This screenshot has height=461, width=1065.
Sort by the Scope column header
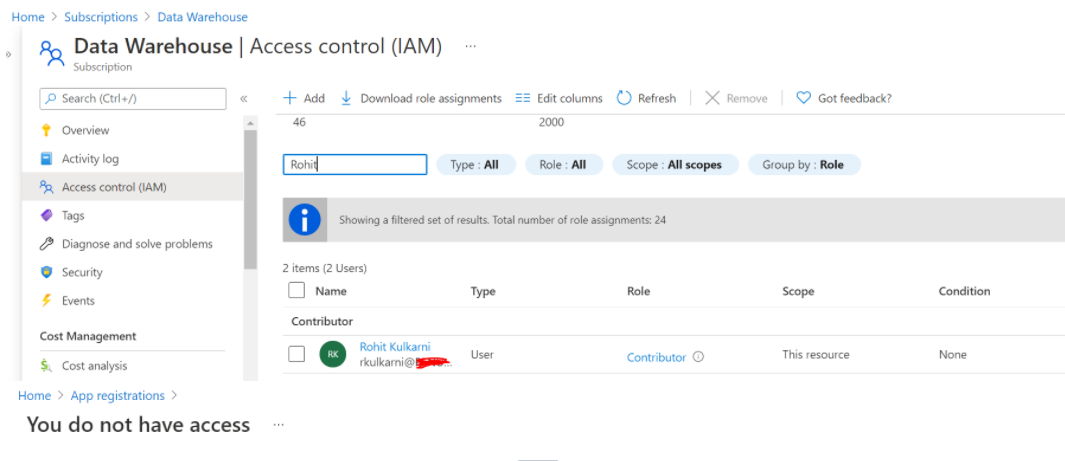pos(798,291)
